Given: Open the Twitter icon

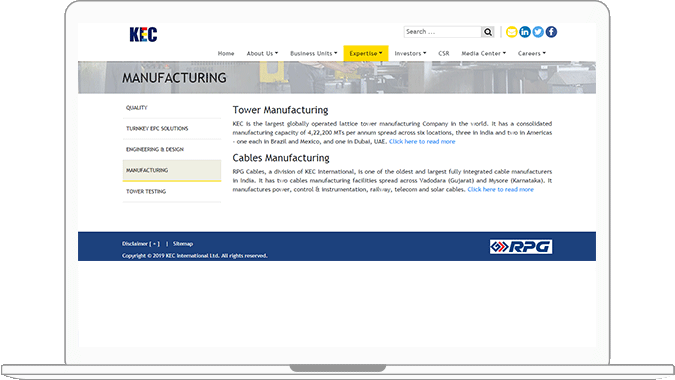Looking at the screenshot, I should pos(538,32).
